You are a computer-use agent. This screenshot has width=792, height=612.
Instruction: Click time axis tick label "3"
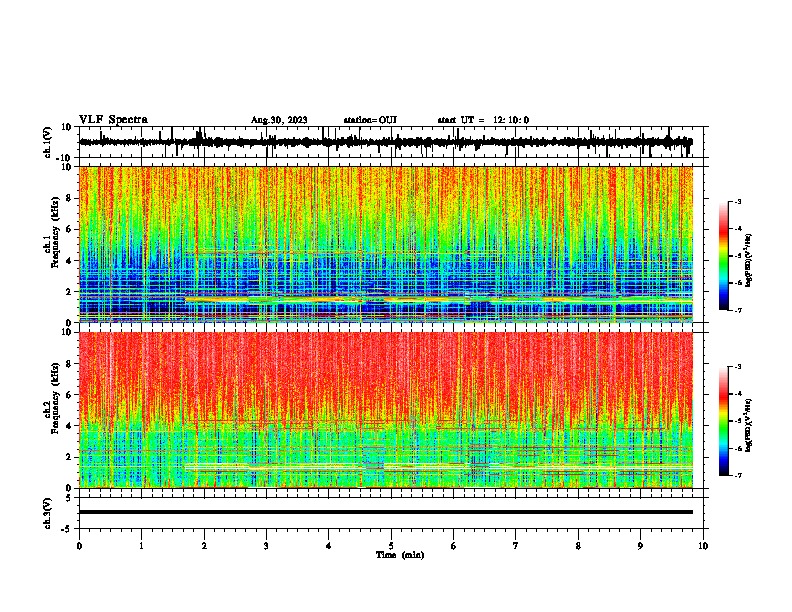point(266,546)
